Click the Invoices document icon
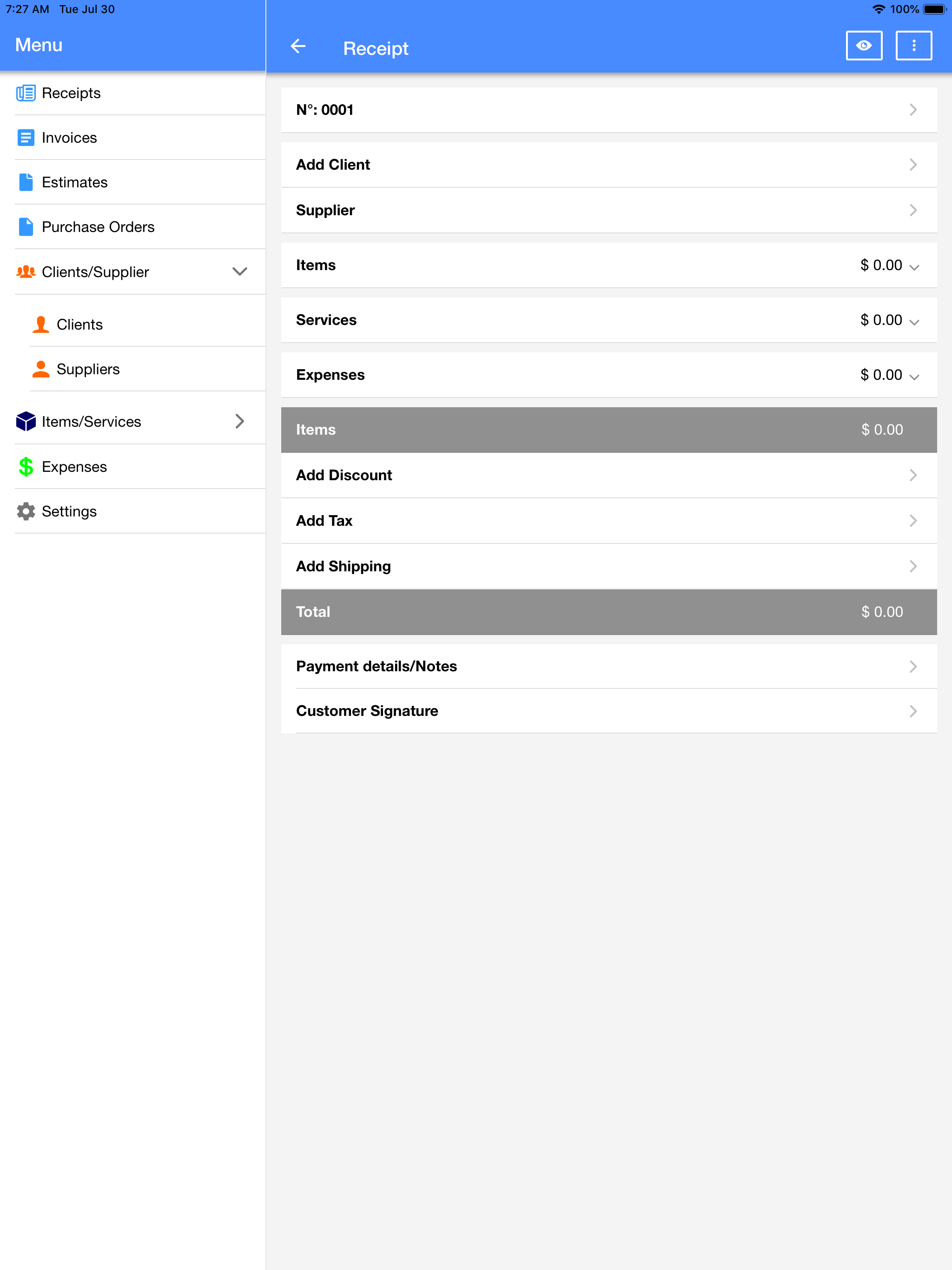The height and width of the screenshot is (1270, 952). tap(26, 138)
